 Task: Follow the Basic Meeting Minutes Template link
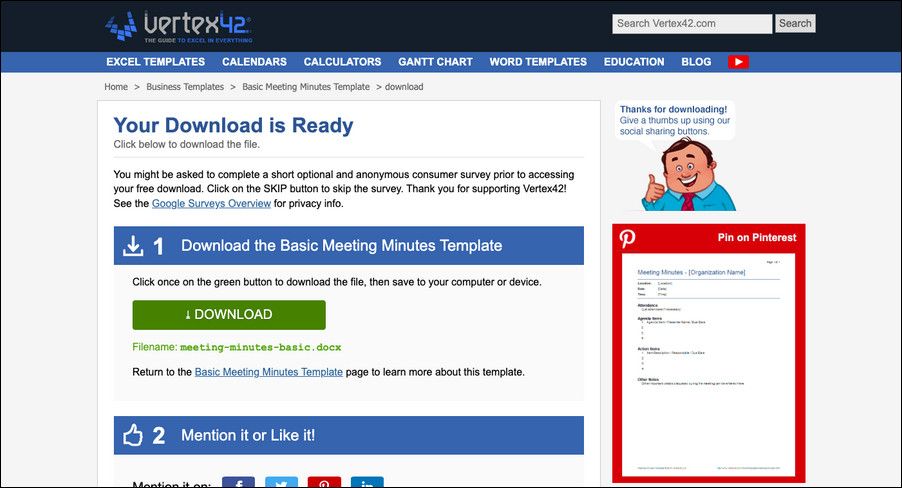pos(268,372)
